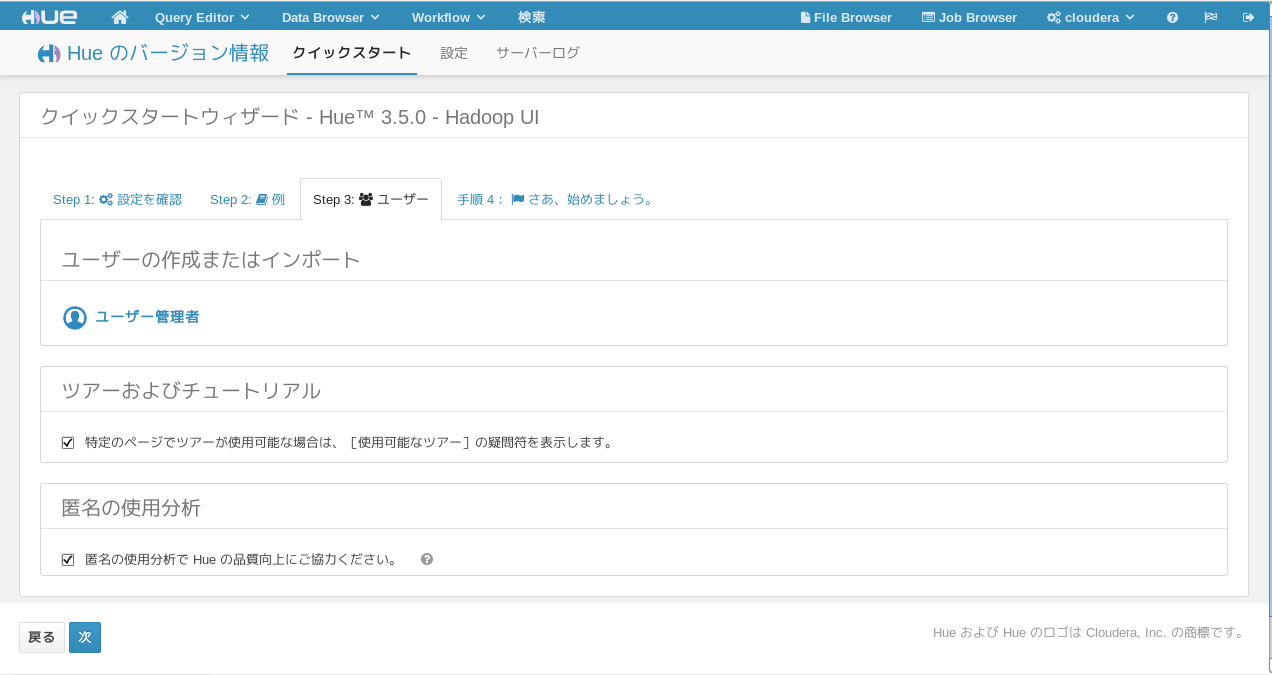This screenshot has width=1272, height=675.
Task: Jump to 手順 4: さあ、始めましょう tab
Action: click(x=555, y=199)
